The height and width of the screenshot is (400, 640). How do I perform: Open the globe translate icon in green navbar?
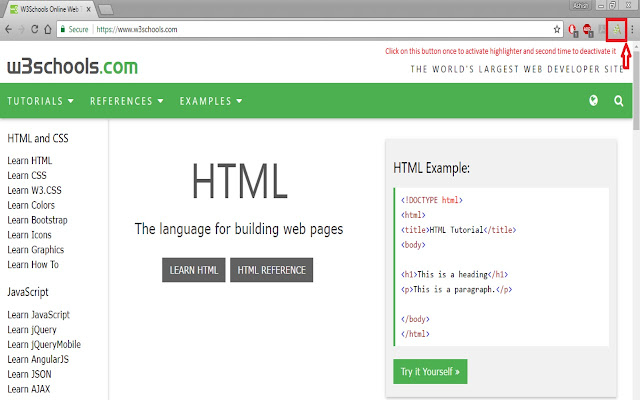coord(593,100)
